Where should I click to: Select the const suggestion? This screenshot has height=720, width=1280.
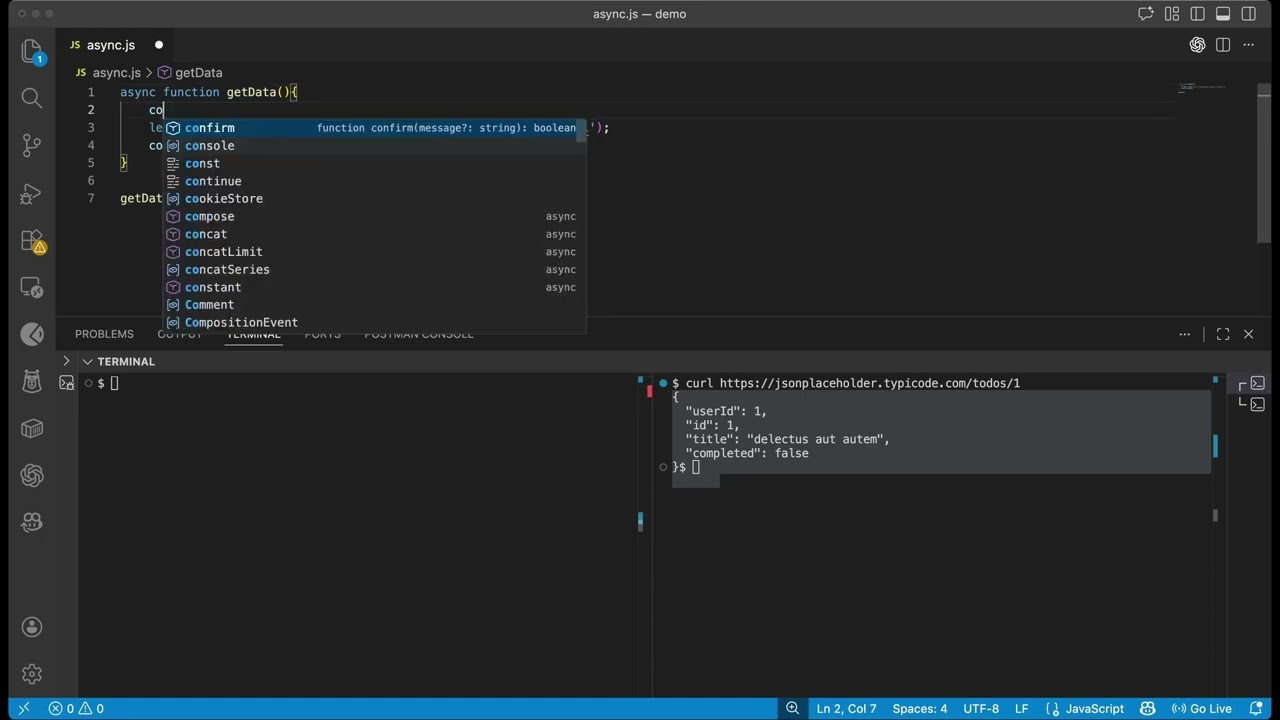(x=374, y=163)
